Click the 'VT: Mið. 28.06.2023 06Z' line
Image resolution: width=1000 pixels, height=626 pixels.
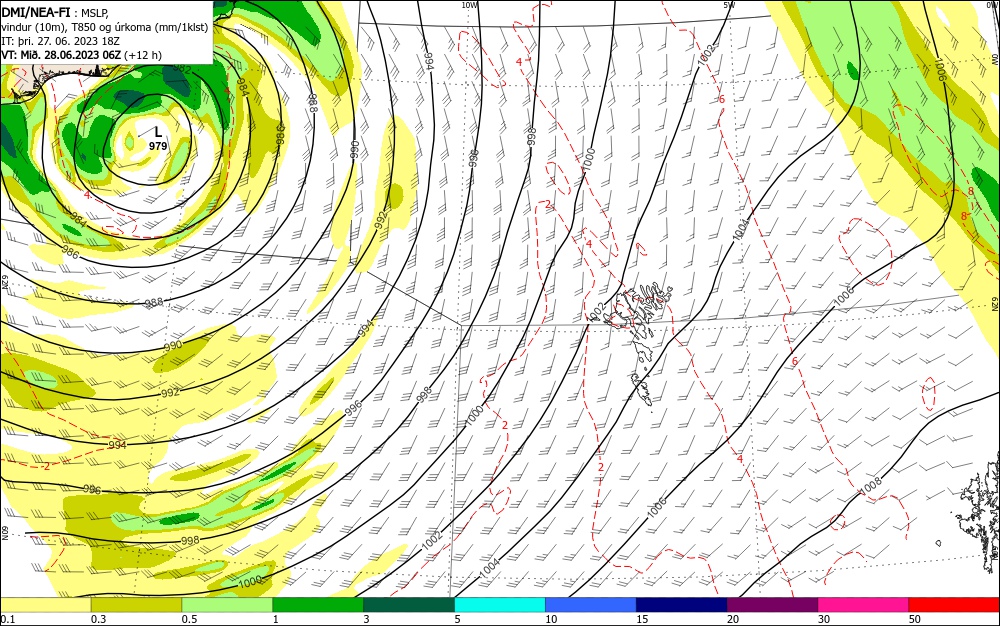coord(61,55)
